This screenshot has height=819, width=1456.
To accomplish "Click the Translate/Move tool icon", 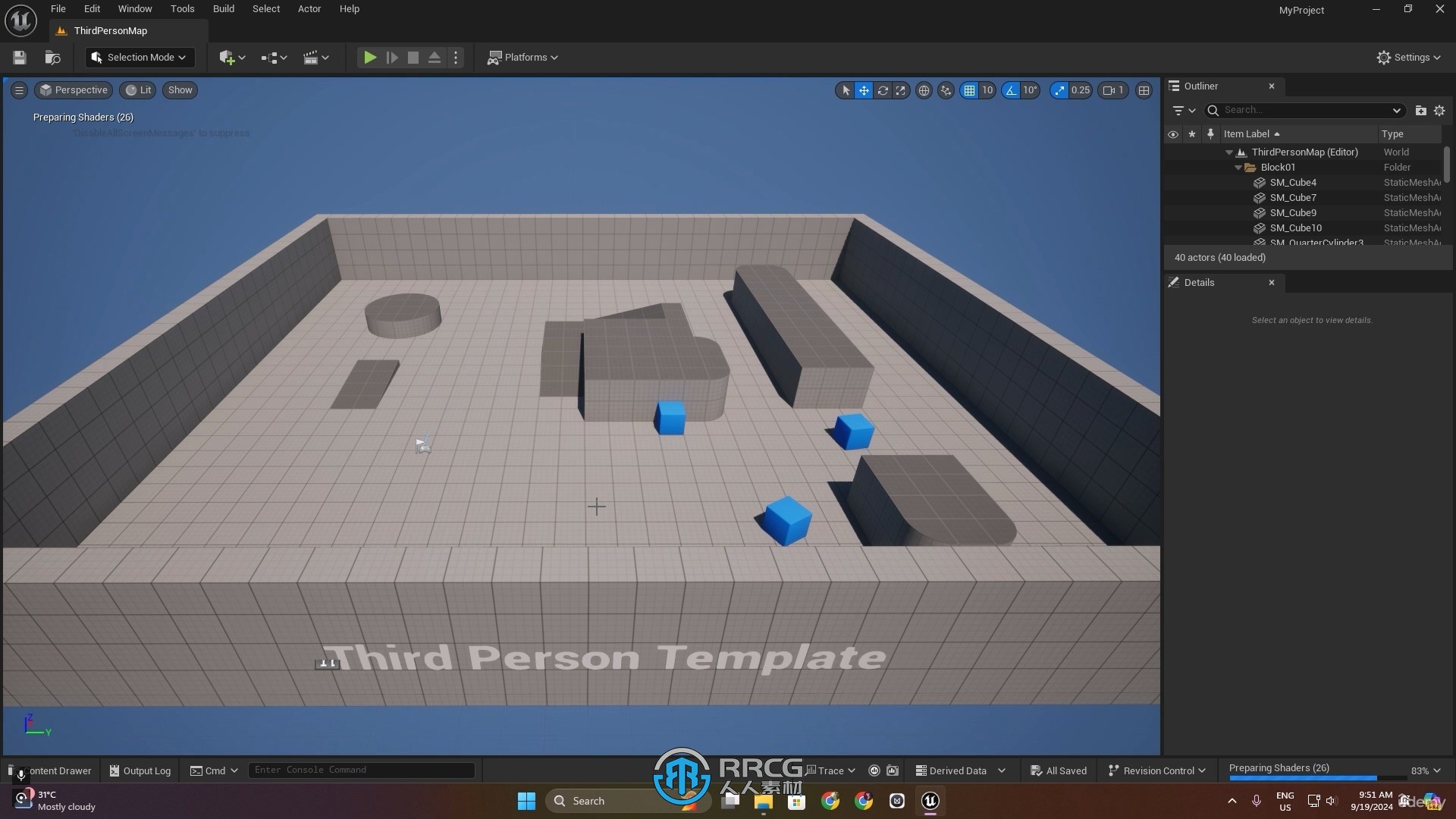I will click(x=862, y=90).
